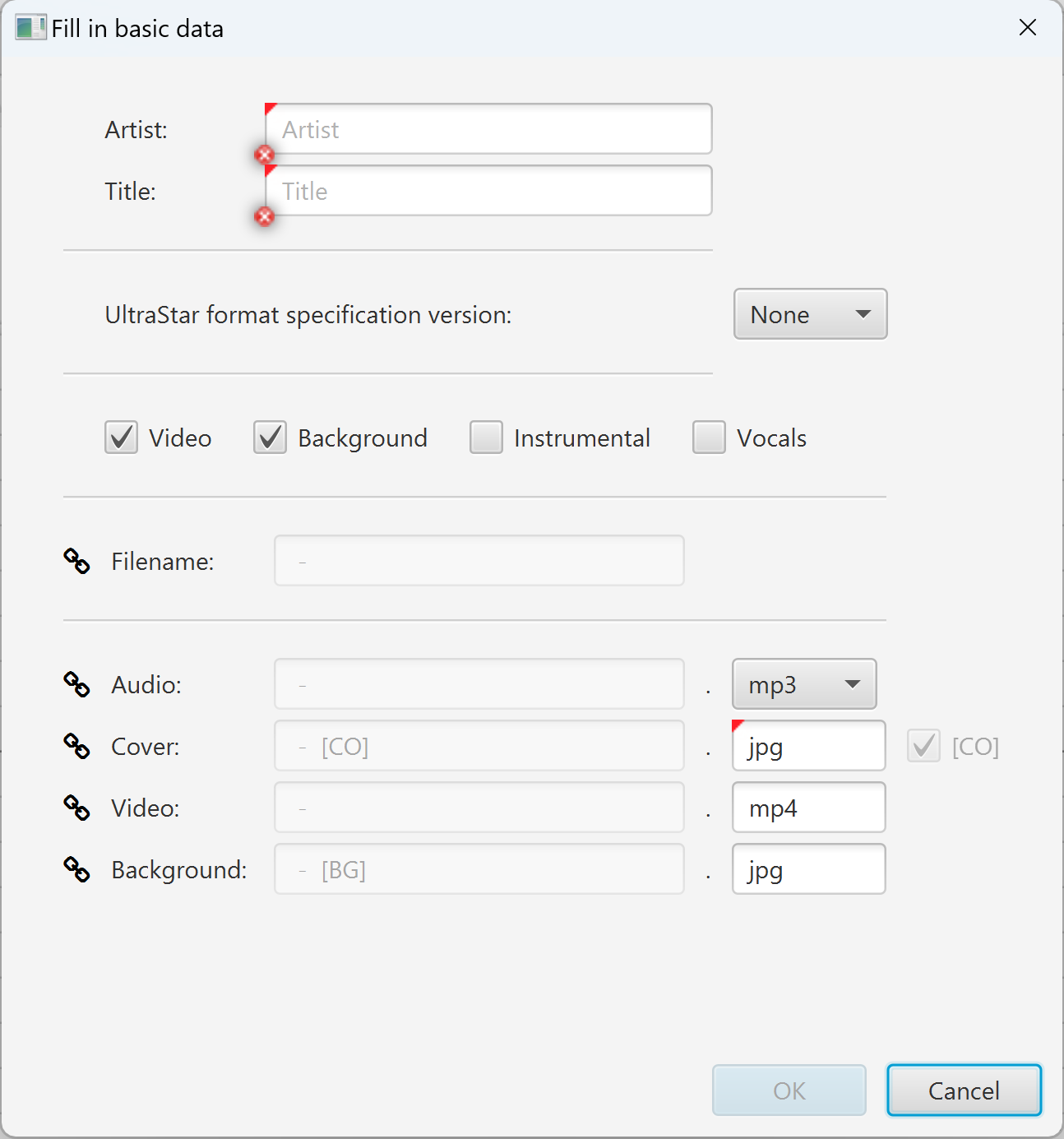1064x1139 pixels.
Task: Uncheck the Video checkbox
Action: [x=122, y=438]
